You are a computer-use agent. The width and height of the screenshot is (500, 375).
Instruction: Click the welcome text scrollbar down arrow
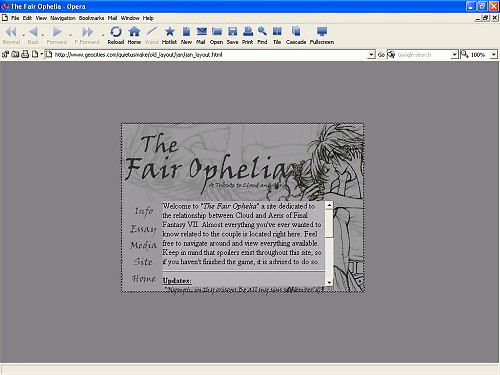click(329, 282)
